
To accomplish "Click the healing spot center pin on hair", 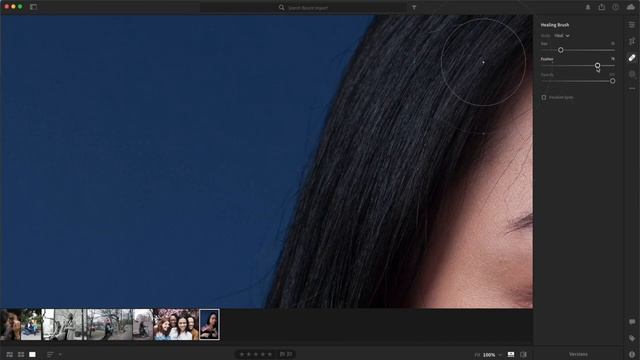I will pos(483,62).
